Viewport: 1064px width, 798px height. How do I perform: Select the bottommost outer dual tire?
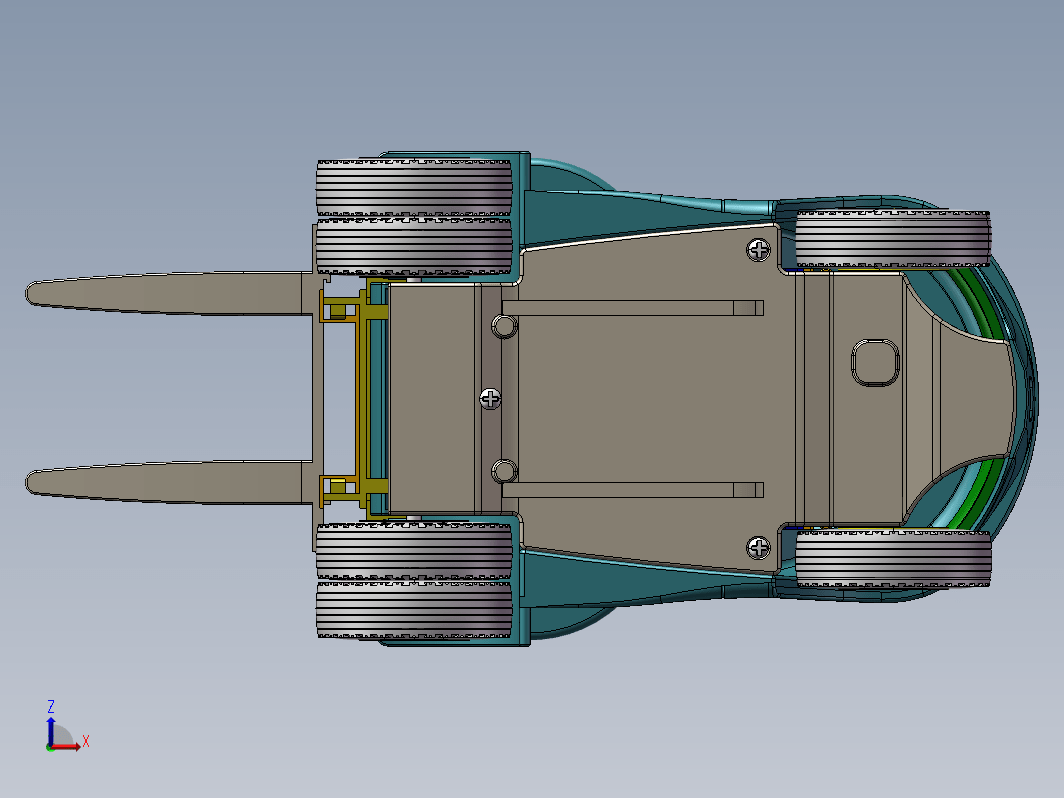click(414, 609)
